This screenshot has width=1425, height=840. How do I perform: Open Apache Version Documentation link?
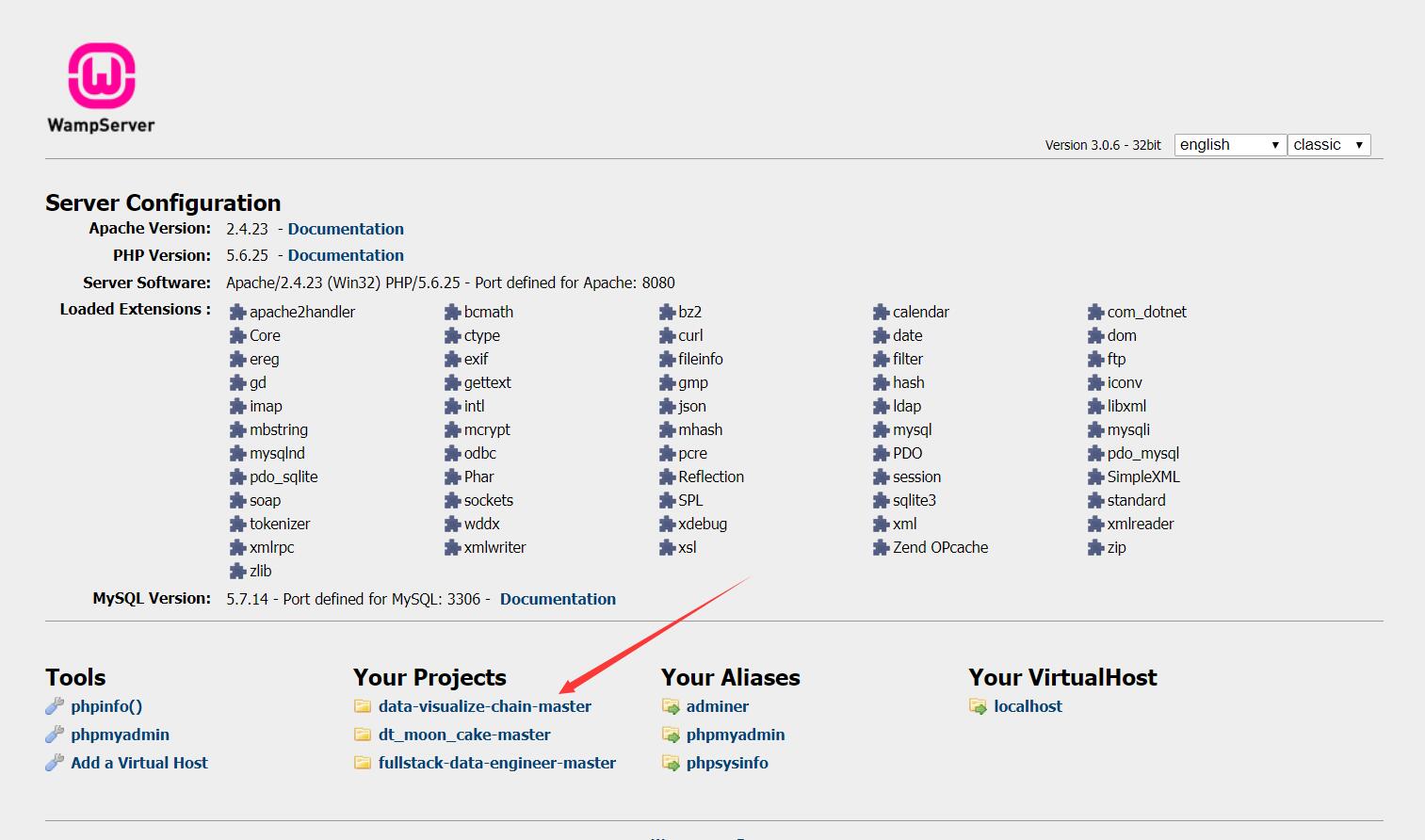tap(346, 229)
